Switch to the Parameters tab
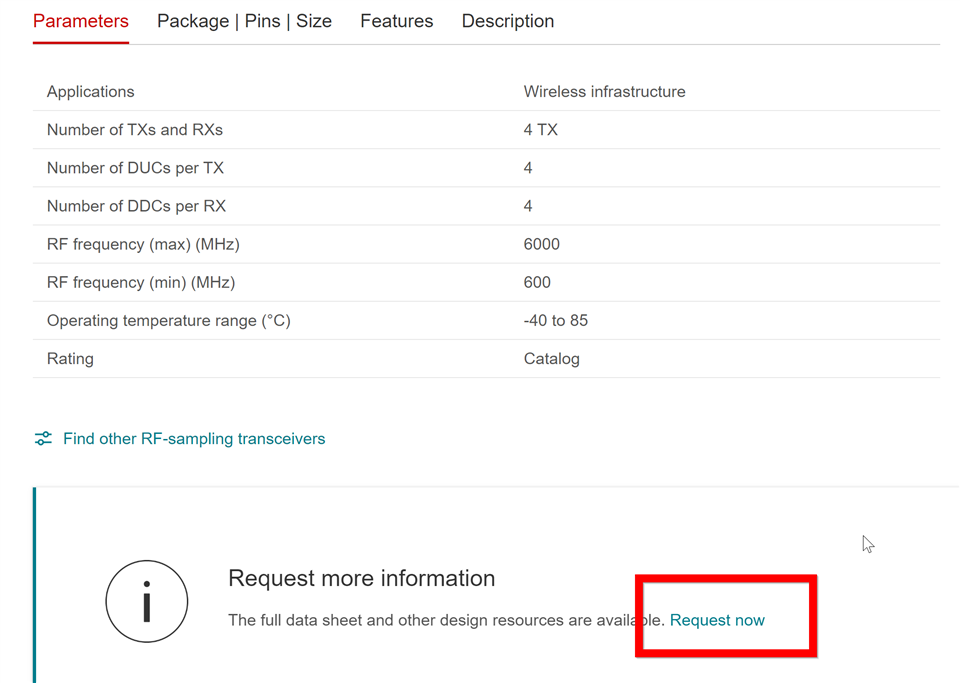 81,21
